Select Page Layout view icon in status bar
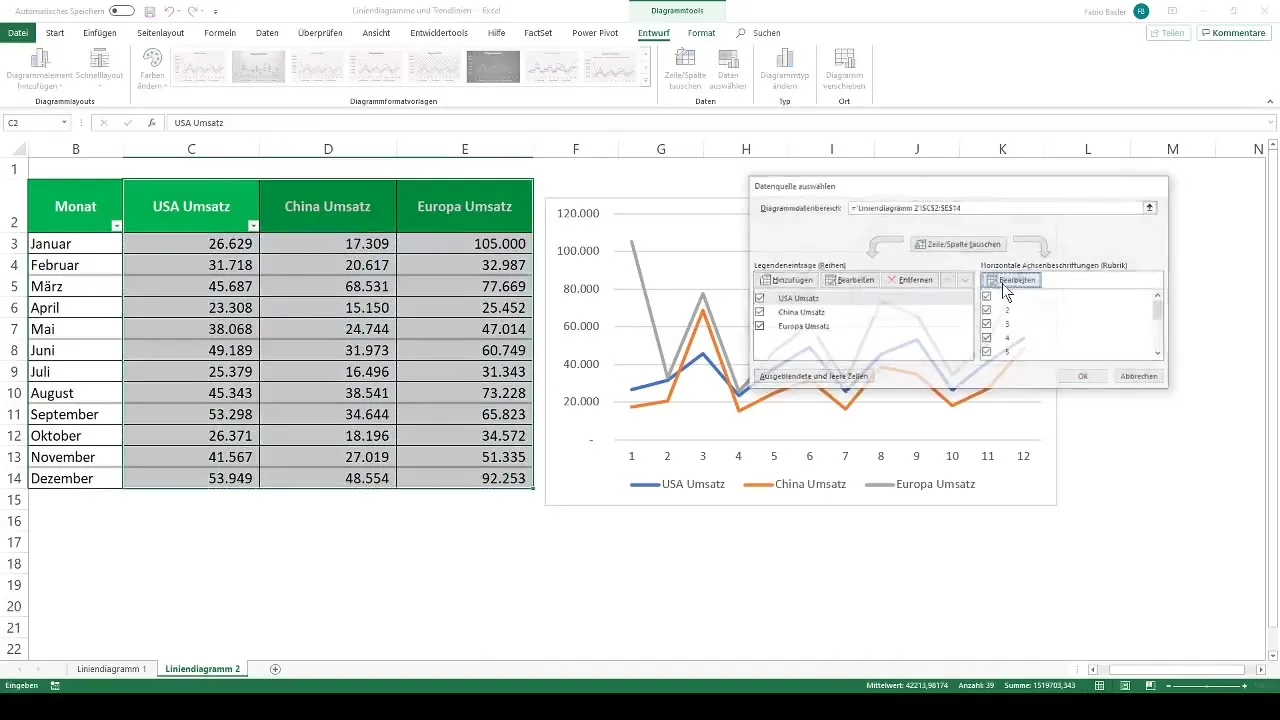 1126,686
